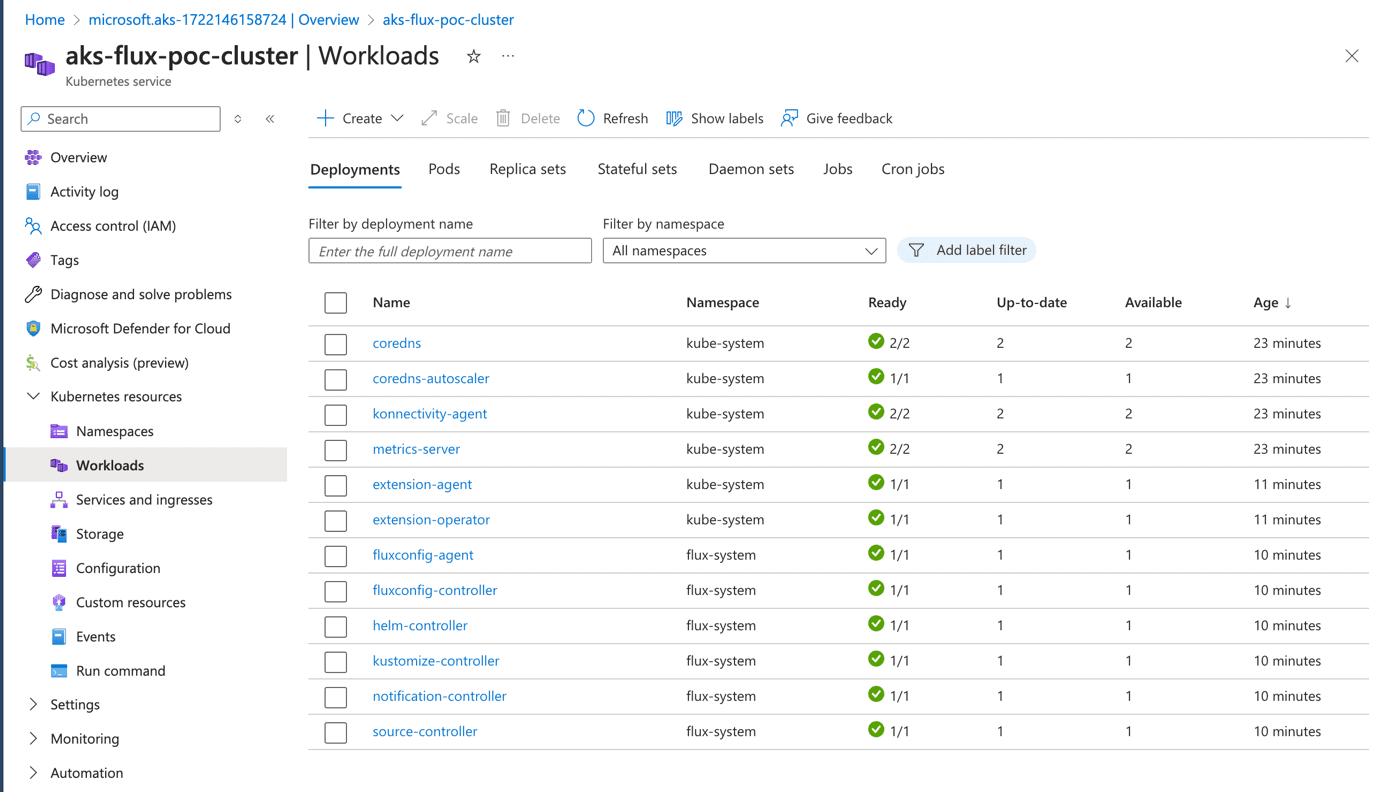Click the Filter by deployment name field
This screenshot has width=1384, height=797.
[450, 251]
